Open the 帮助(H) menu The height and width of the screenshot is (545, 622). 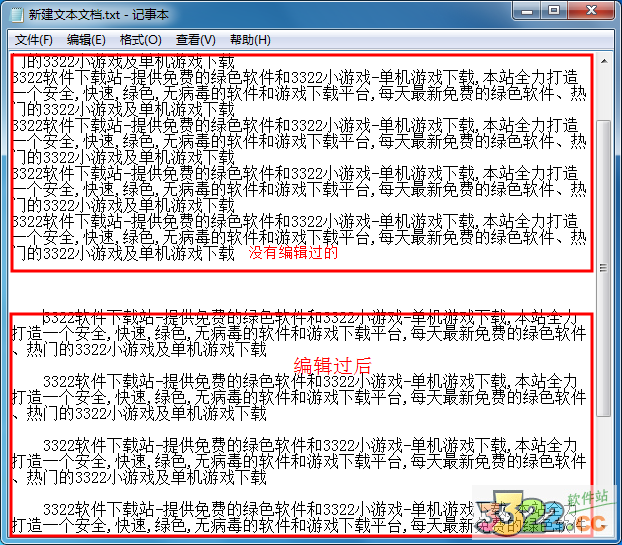click(250, 40)
